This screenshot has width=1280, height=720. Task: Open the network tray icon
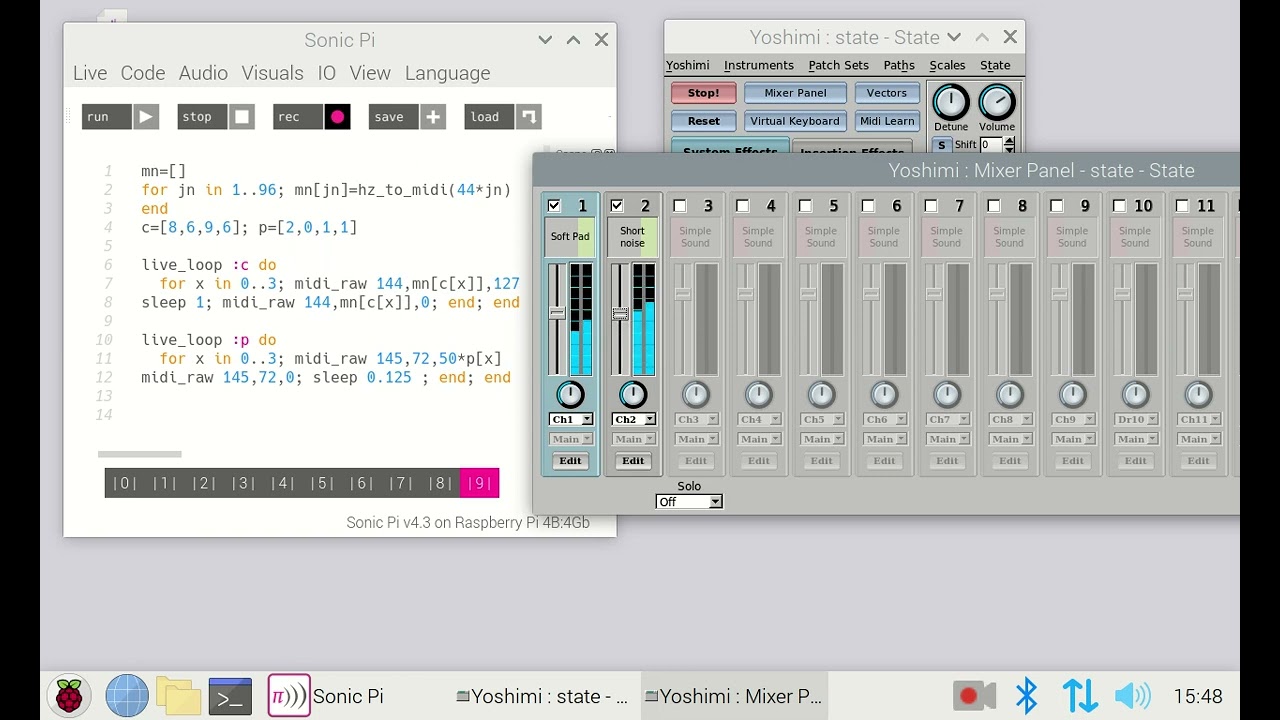pyautogui.click(x=1080, y=696)
